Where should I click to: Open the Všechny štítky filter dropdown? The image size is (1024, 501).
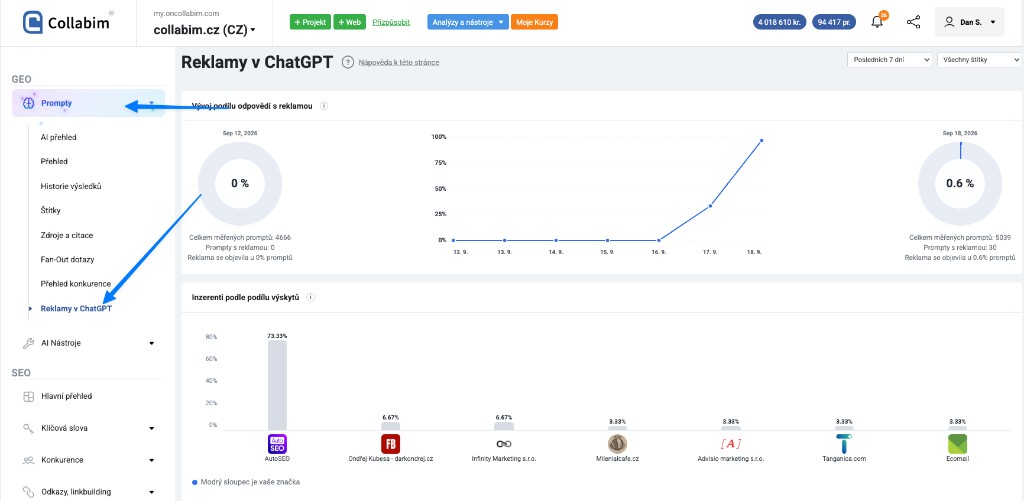pyautogui.click(x=980, y=60)
